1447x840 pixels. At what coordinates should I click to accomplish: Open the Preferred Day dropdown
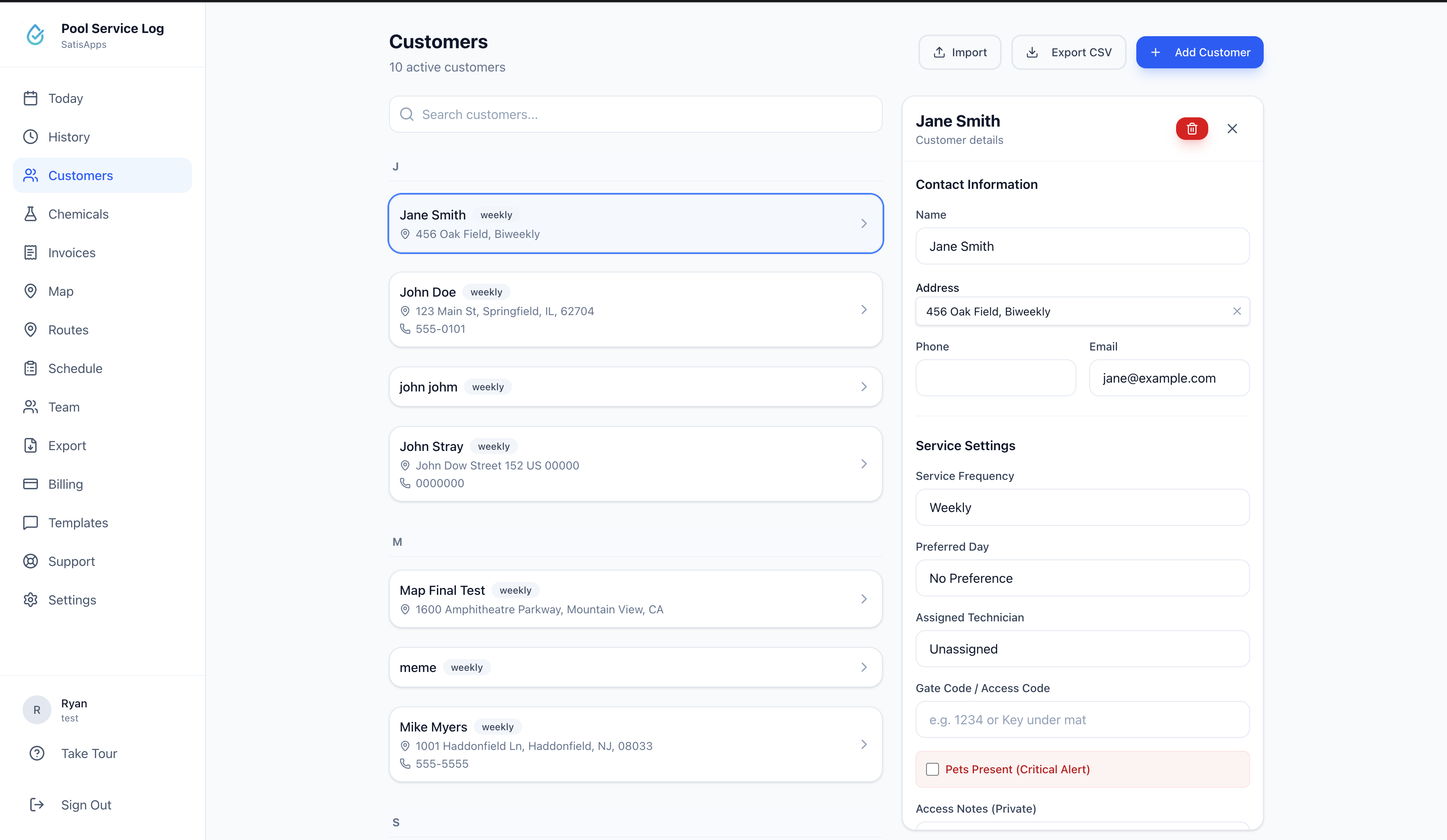[x=1082, y=578]
